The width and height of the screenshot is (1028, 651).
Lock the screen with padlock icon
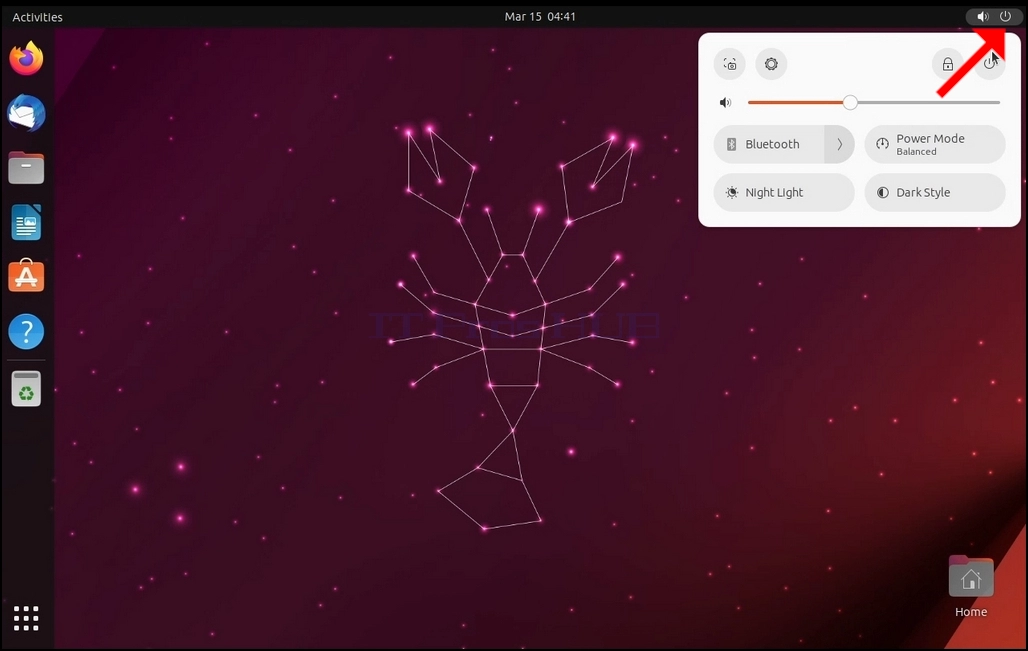pos(947,64)
